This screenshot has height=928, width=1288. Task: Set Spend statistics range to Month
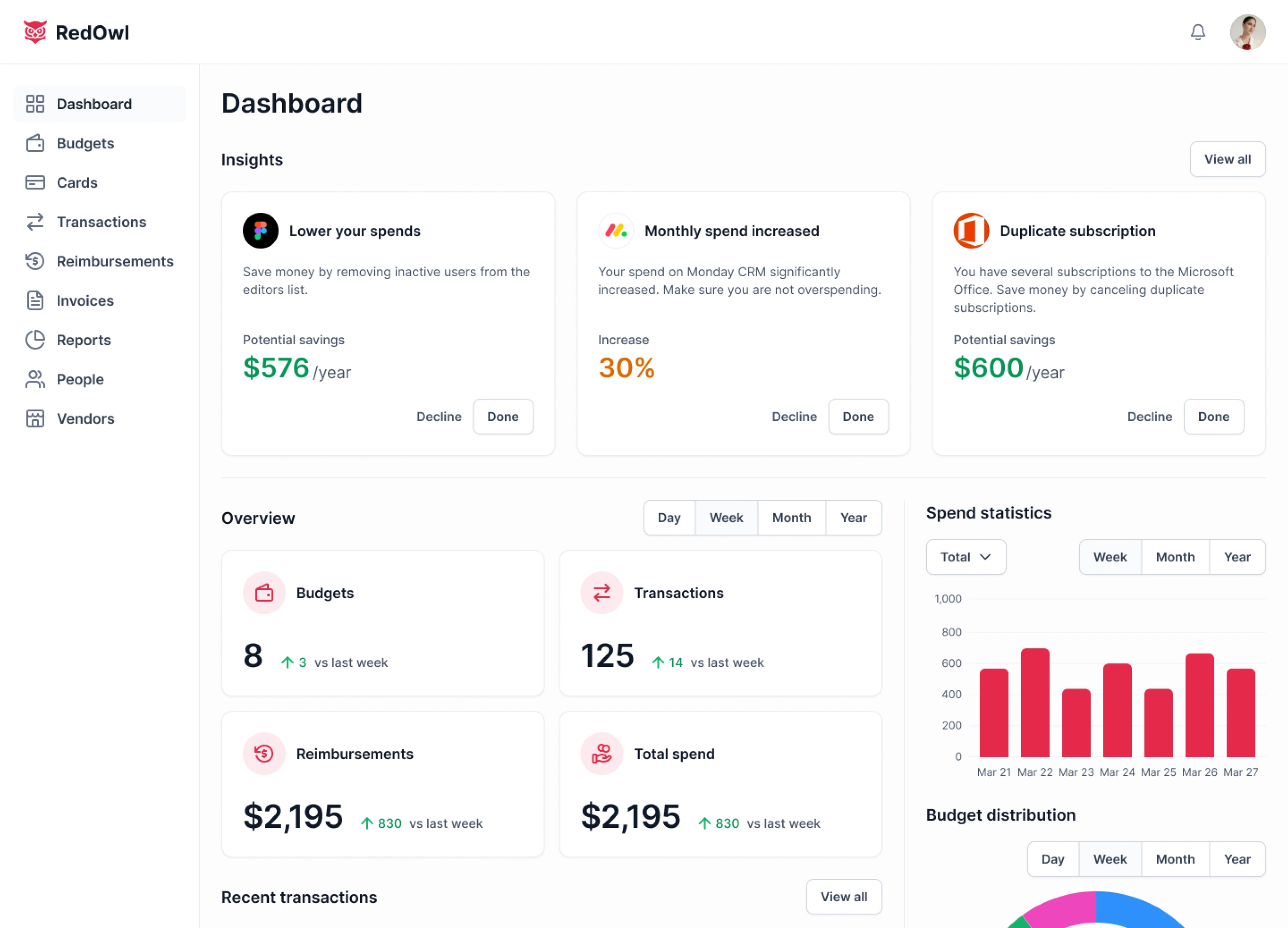point(1175,557)
